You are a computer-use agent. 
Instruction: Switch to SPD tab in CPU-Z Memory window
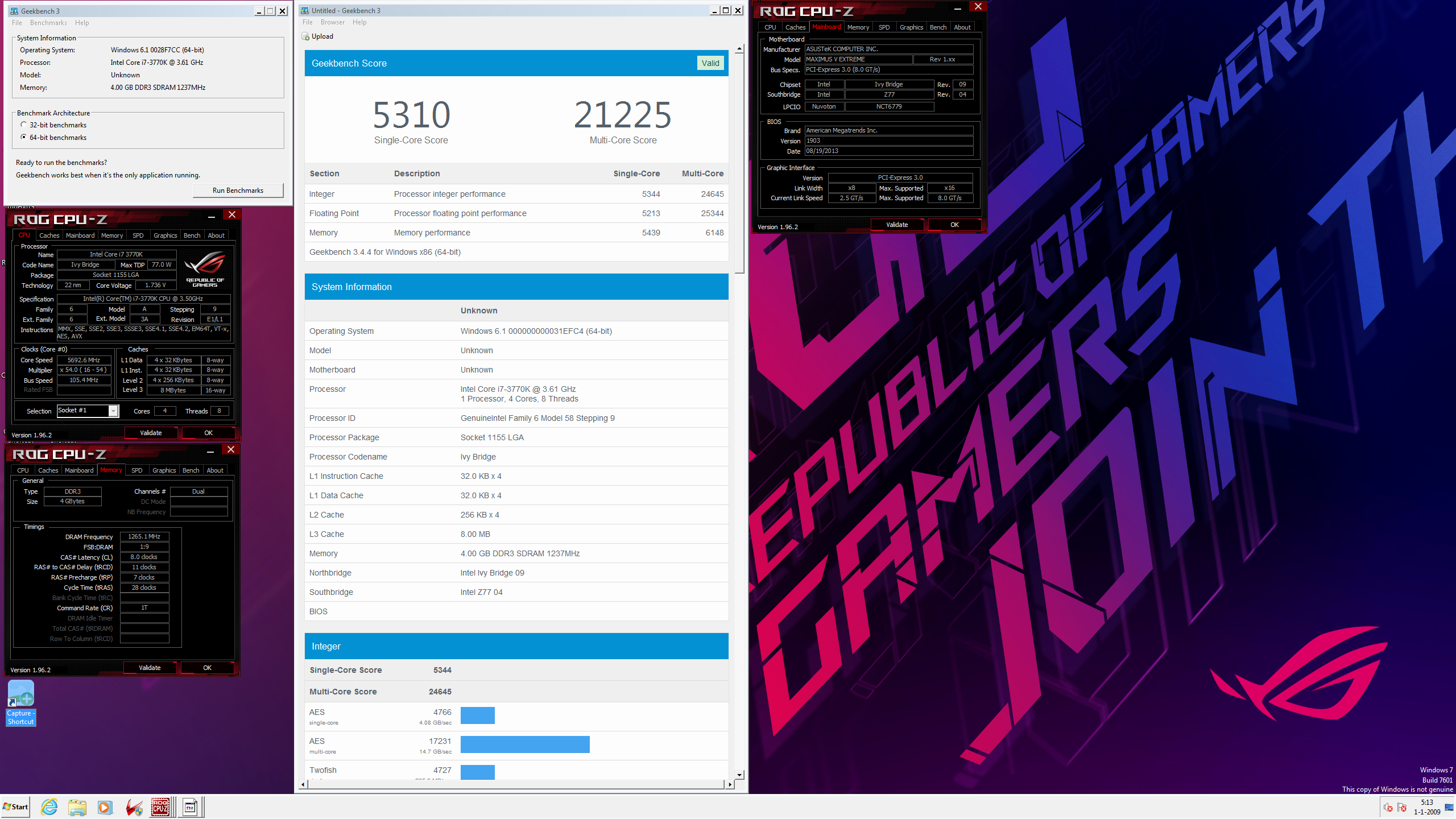pyautogui.click(x=137, y=470)
